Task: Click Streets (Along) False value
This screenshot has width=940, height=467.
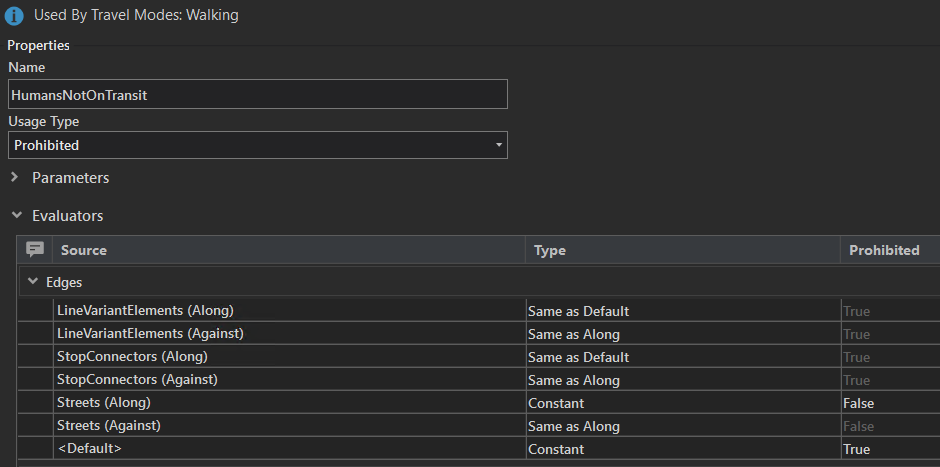Action: pyautogui.click(x=858, y=403)
